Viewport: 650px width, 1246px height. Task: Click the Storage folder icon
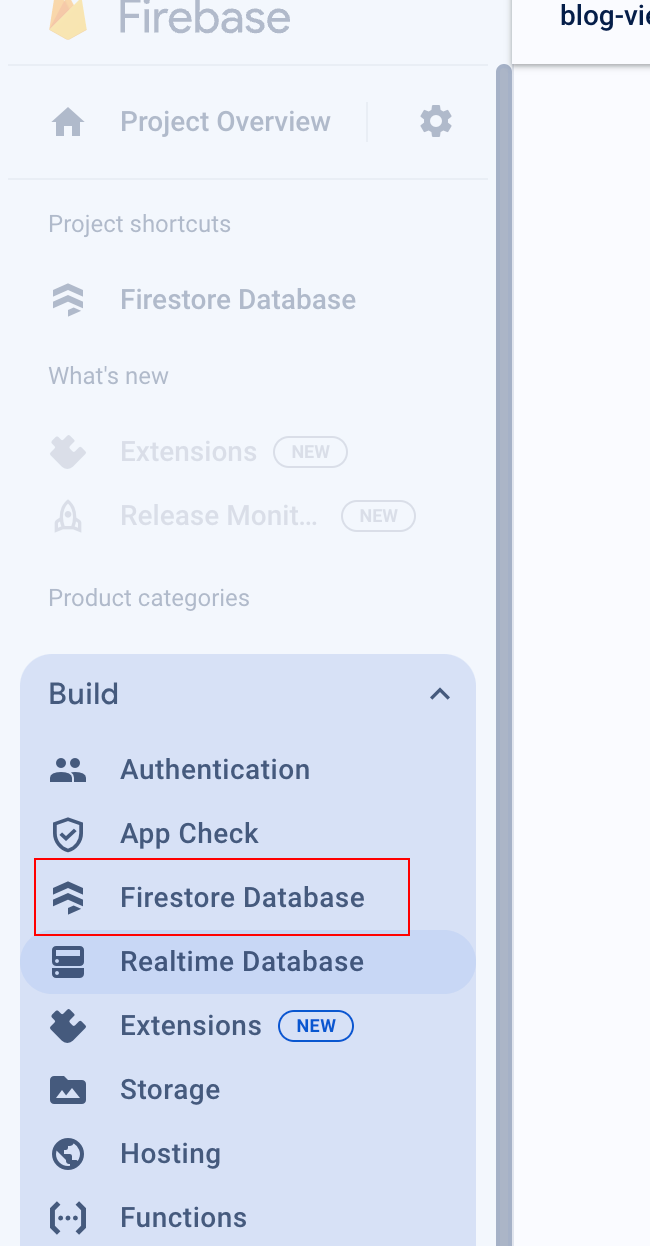68,1090
